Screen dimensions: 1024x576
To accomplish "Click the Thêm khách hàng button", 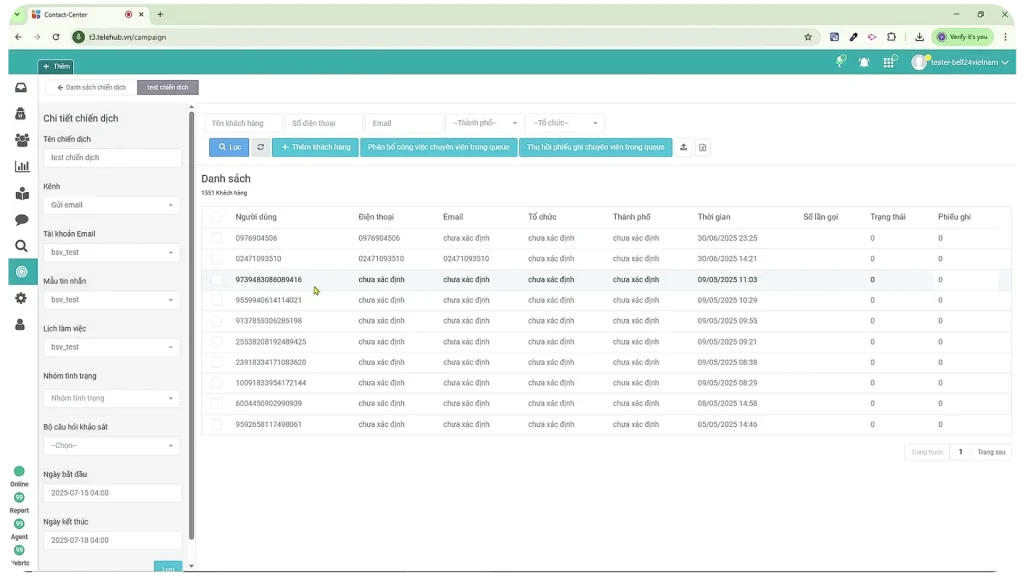I will 316,147.
